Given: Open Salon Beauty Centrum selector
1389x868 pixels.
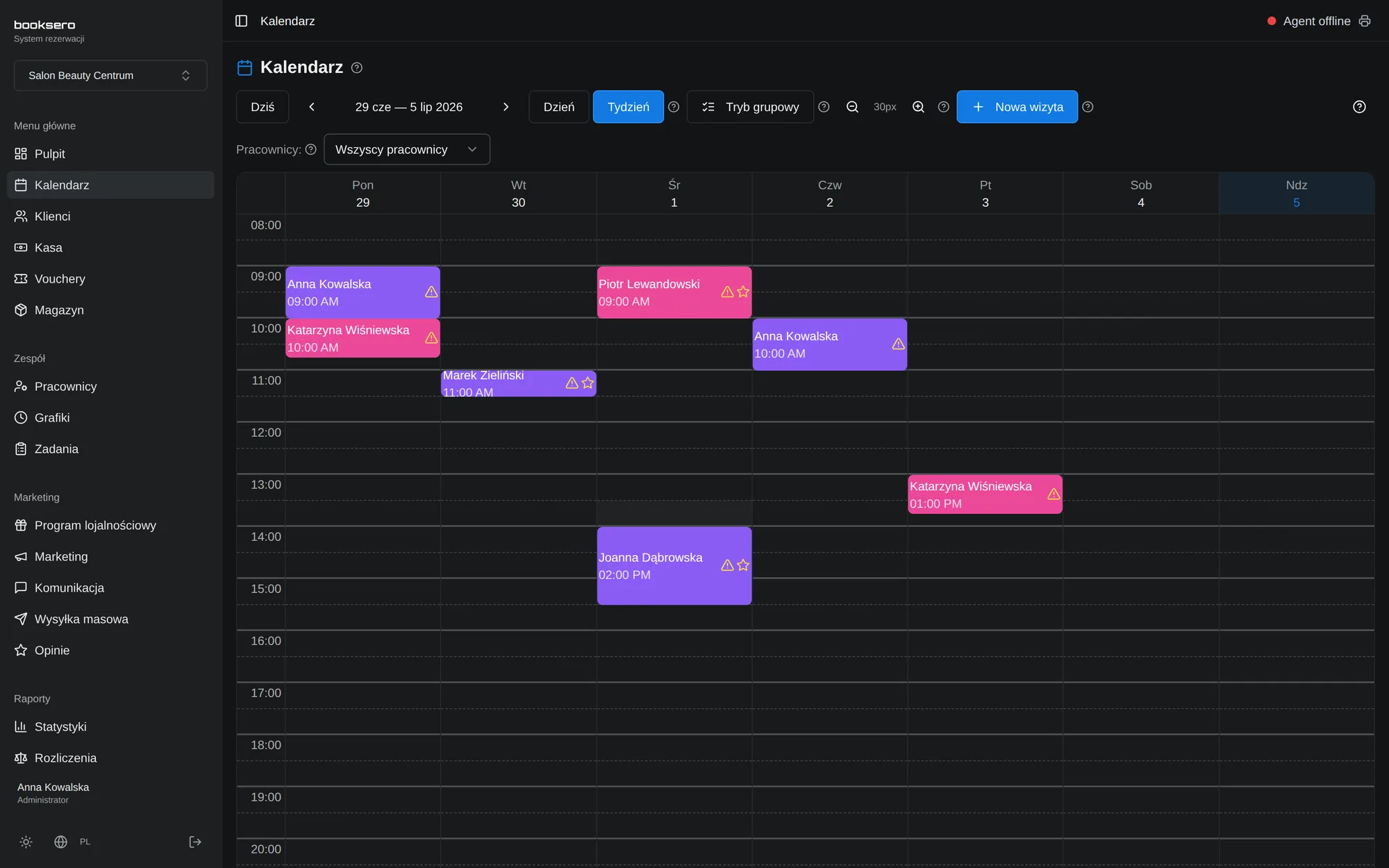Looking at the screenshot, I should pos(110,75).
